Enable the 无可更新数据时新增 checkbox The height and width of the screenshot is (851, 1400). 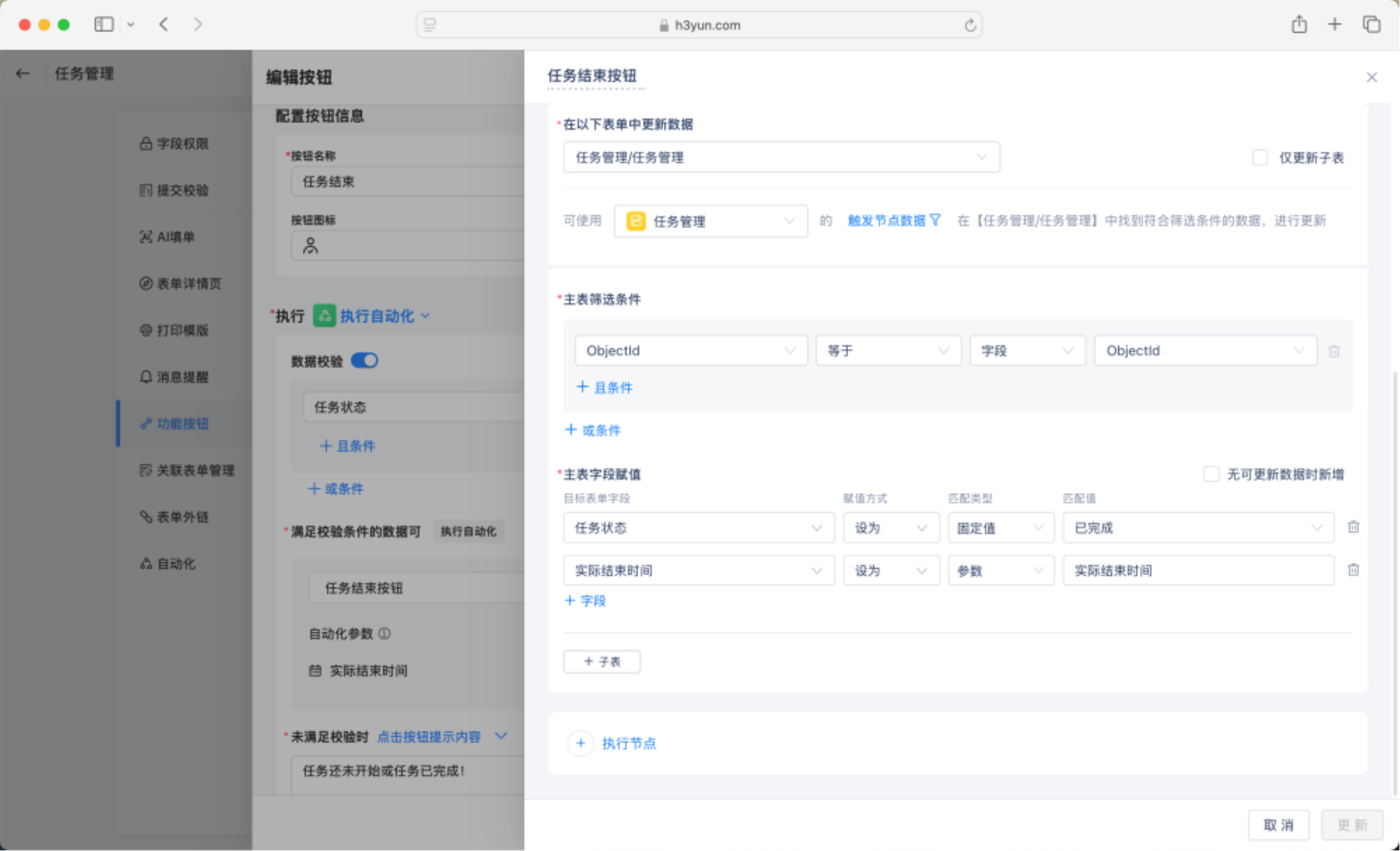point(1211,474)
